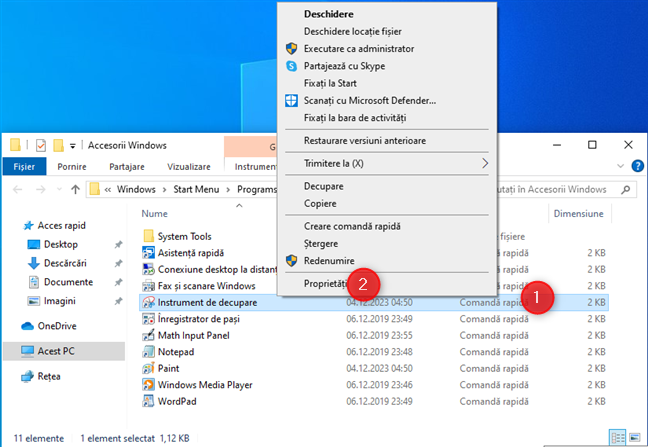Sort by the Nume column header
Viewport: 648px width, 447px height.
(155, 213)
